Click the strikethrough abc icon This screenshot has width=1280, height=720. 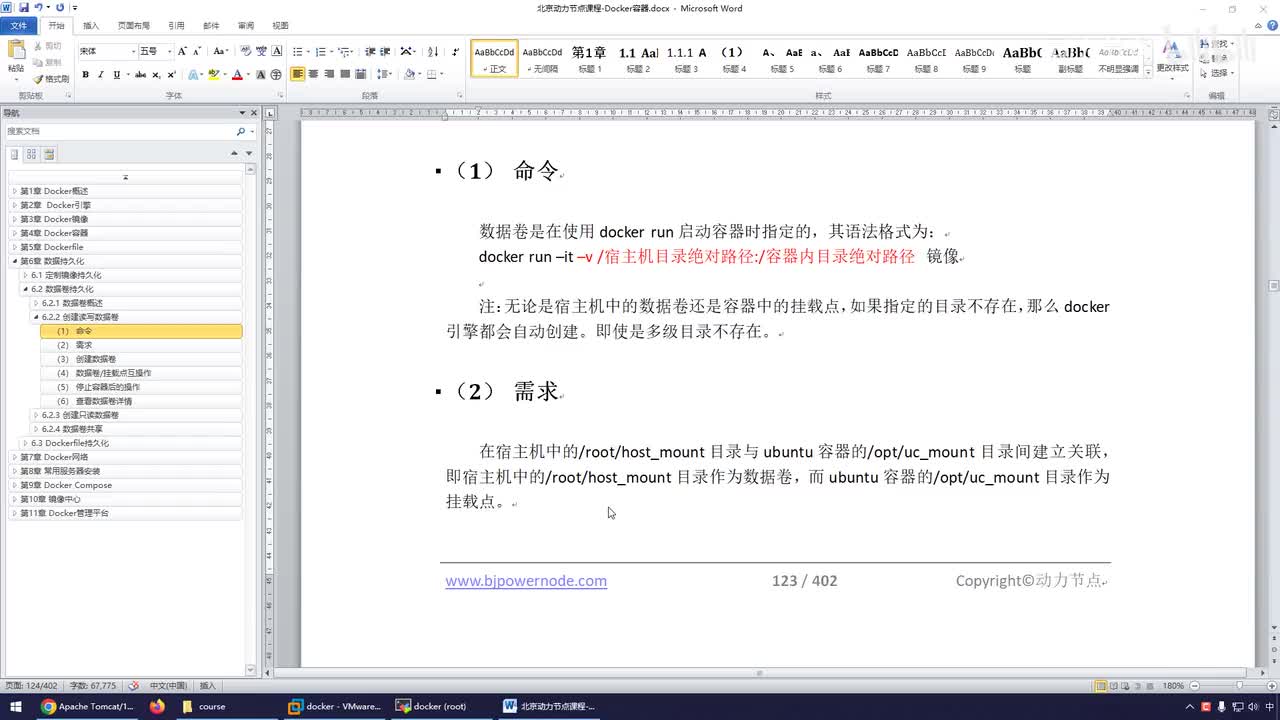point(140,75)
